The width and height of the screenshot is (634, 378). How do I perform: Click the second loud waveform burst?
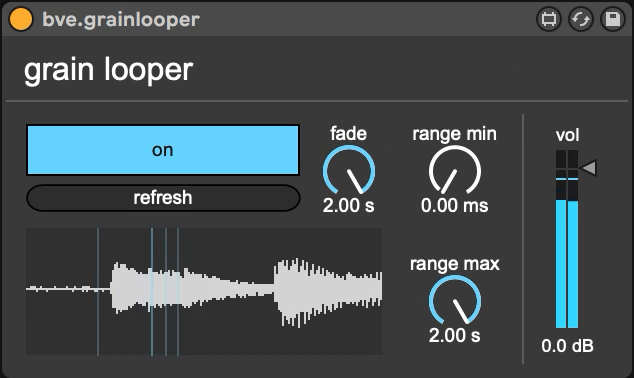tap(328, 292)
